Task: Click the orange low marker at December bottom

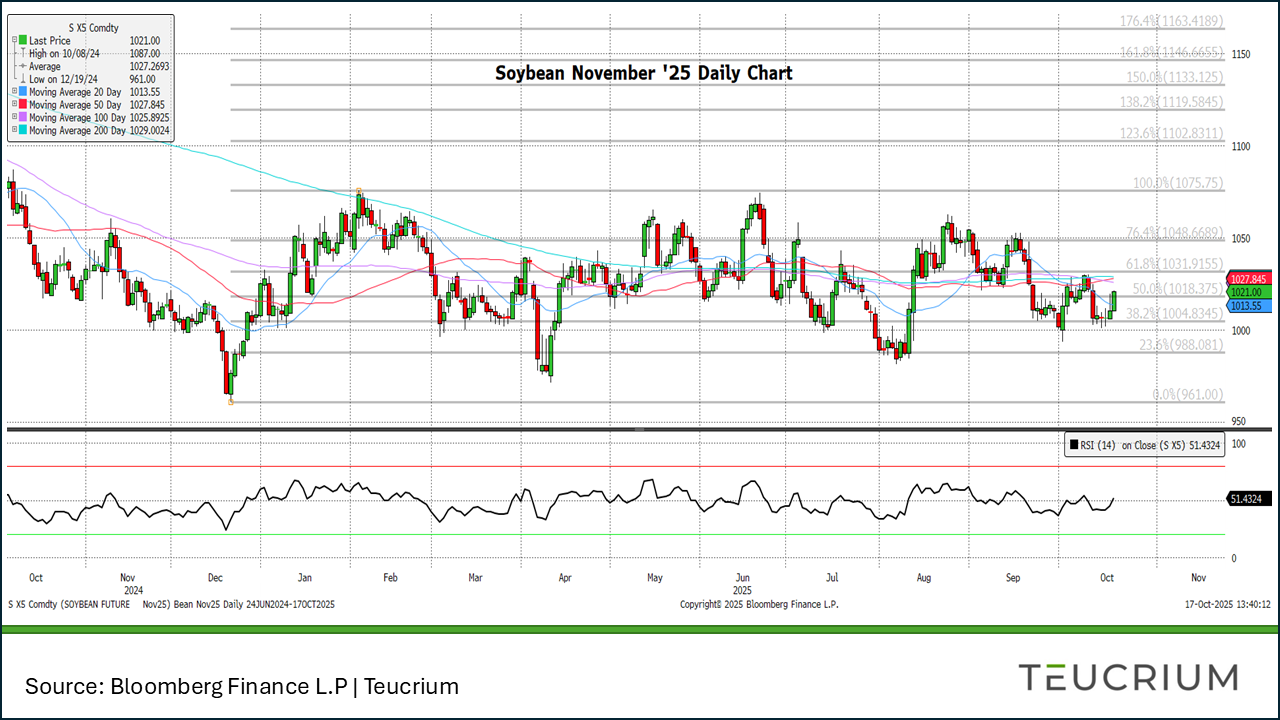Action: (231, 402)
